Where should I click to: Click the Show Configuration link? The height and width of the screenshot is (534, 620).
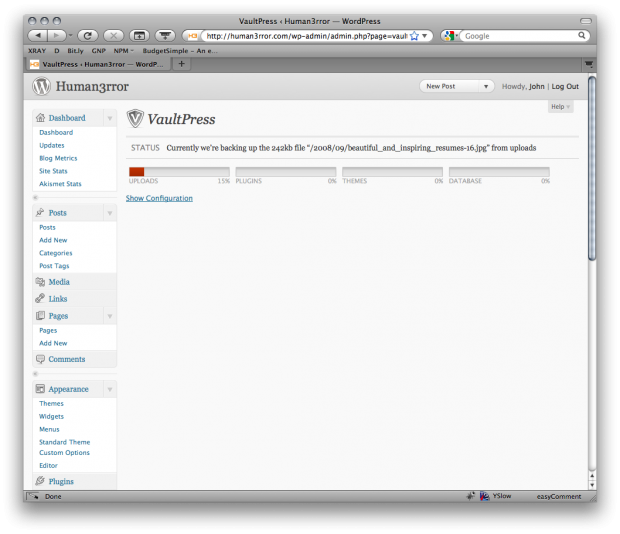coord(159,198)
